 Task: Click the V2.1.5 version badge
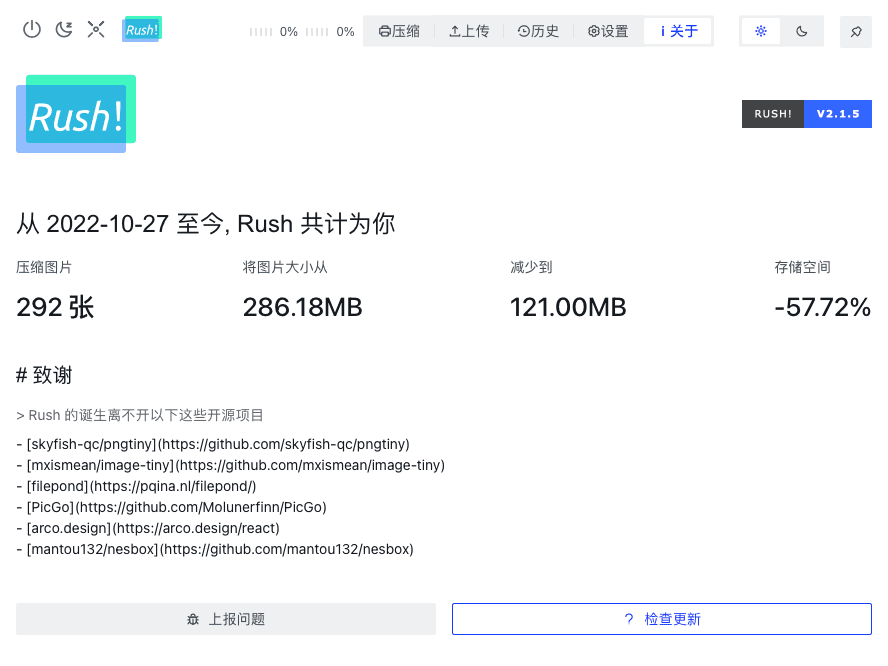[x=838, y=114]
